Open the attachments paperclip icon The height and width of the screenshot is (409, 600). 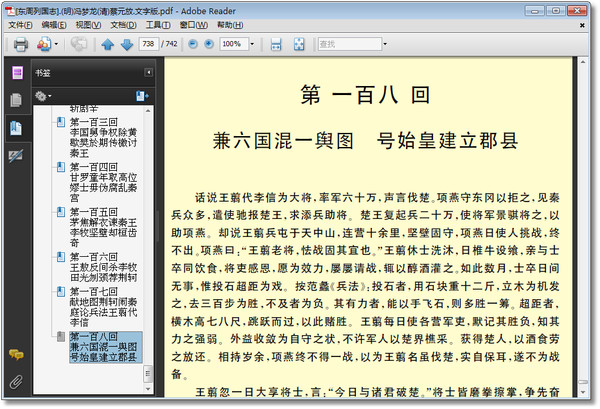tap(16, 382)
